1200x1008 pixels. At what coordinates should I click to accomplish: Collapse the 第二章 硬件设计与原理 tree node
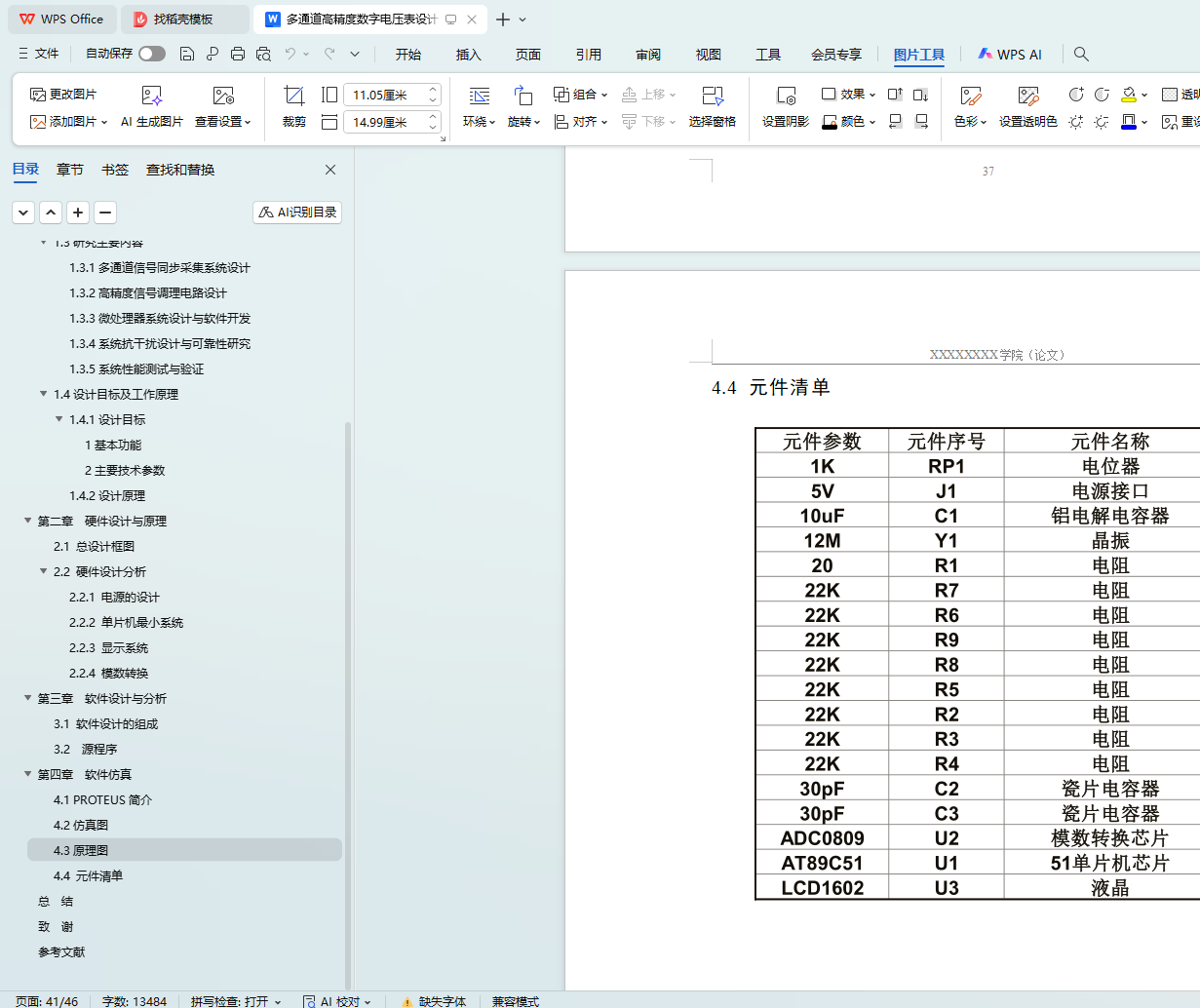coord(28,521)
